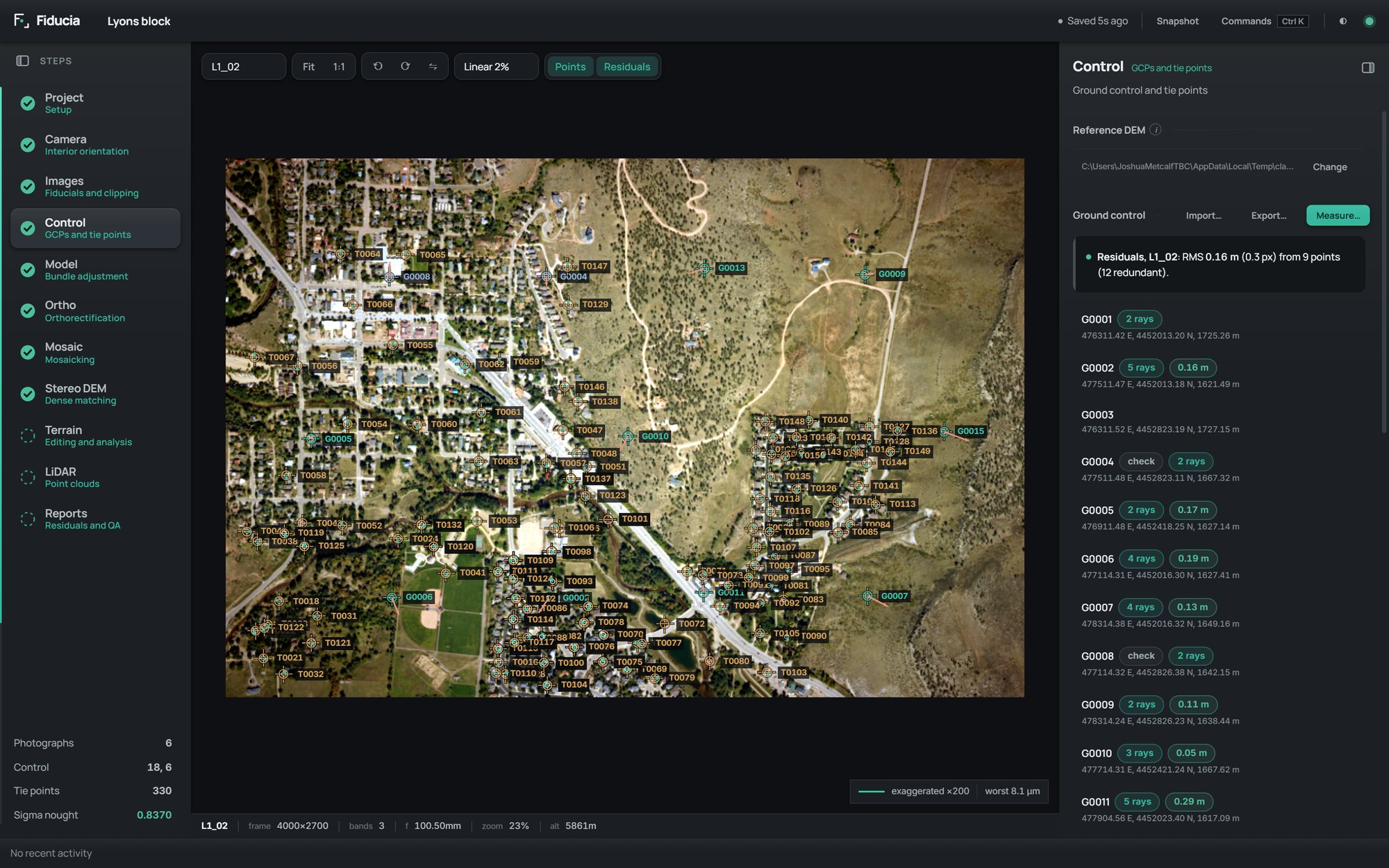Screen dimensions: 1389x868
Task: Toggle the check tag on G0004
Action: 1141,462
